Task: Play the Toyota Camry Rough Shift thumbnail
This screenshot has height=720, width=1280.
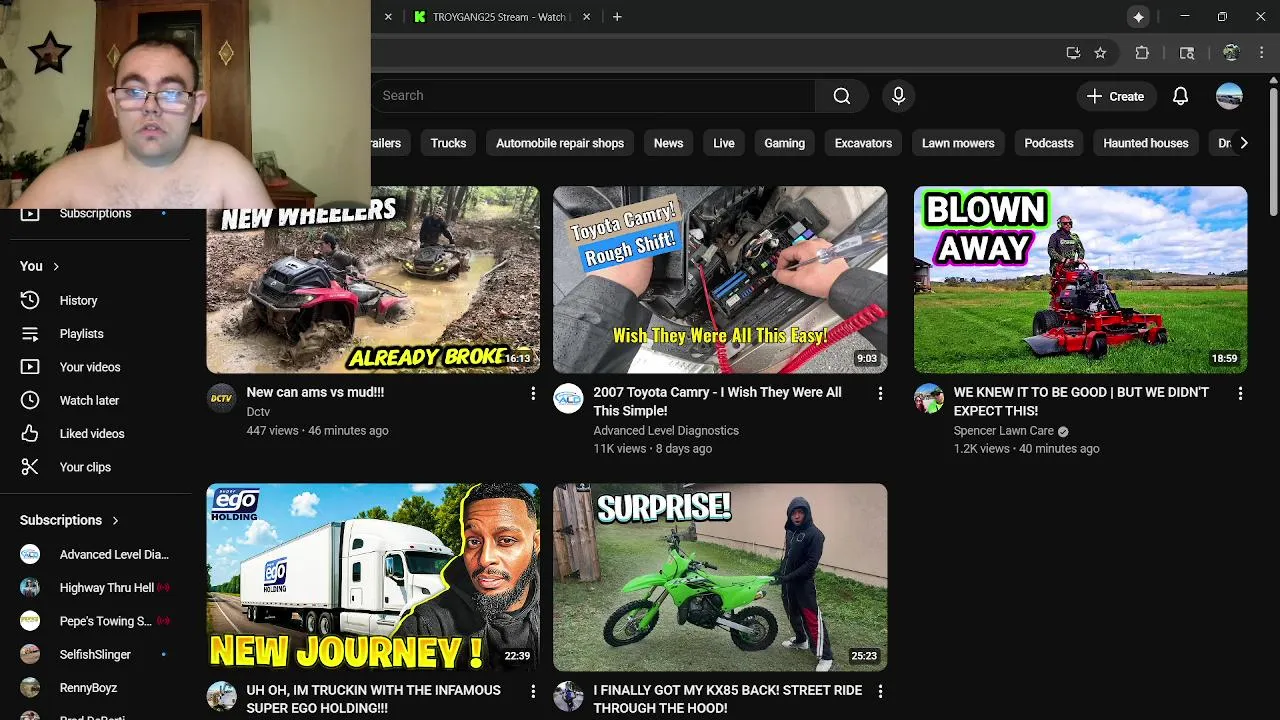Action: pos(720,280)
